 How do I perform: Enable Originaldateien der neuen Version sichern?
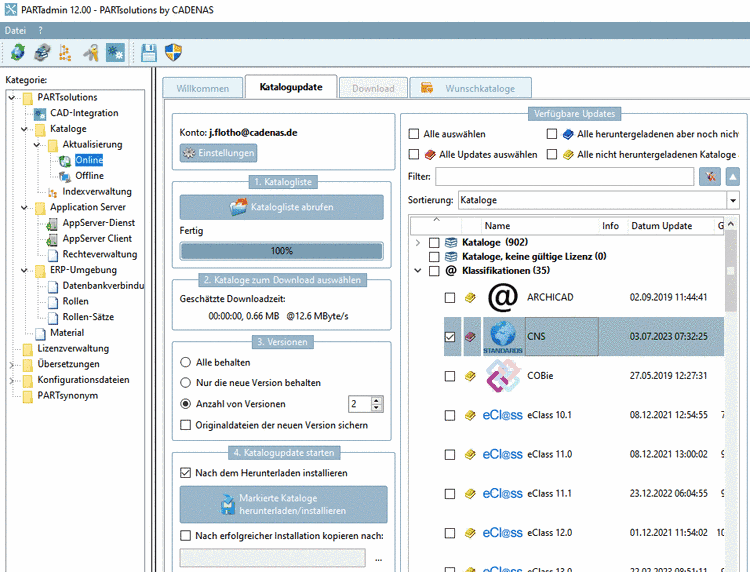point(185,425)
